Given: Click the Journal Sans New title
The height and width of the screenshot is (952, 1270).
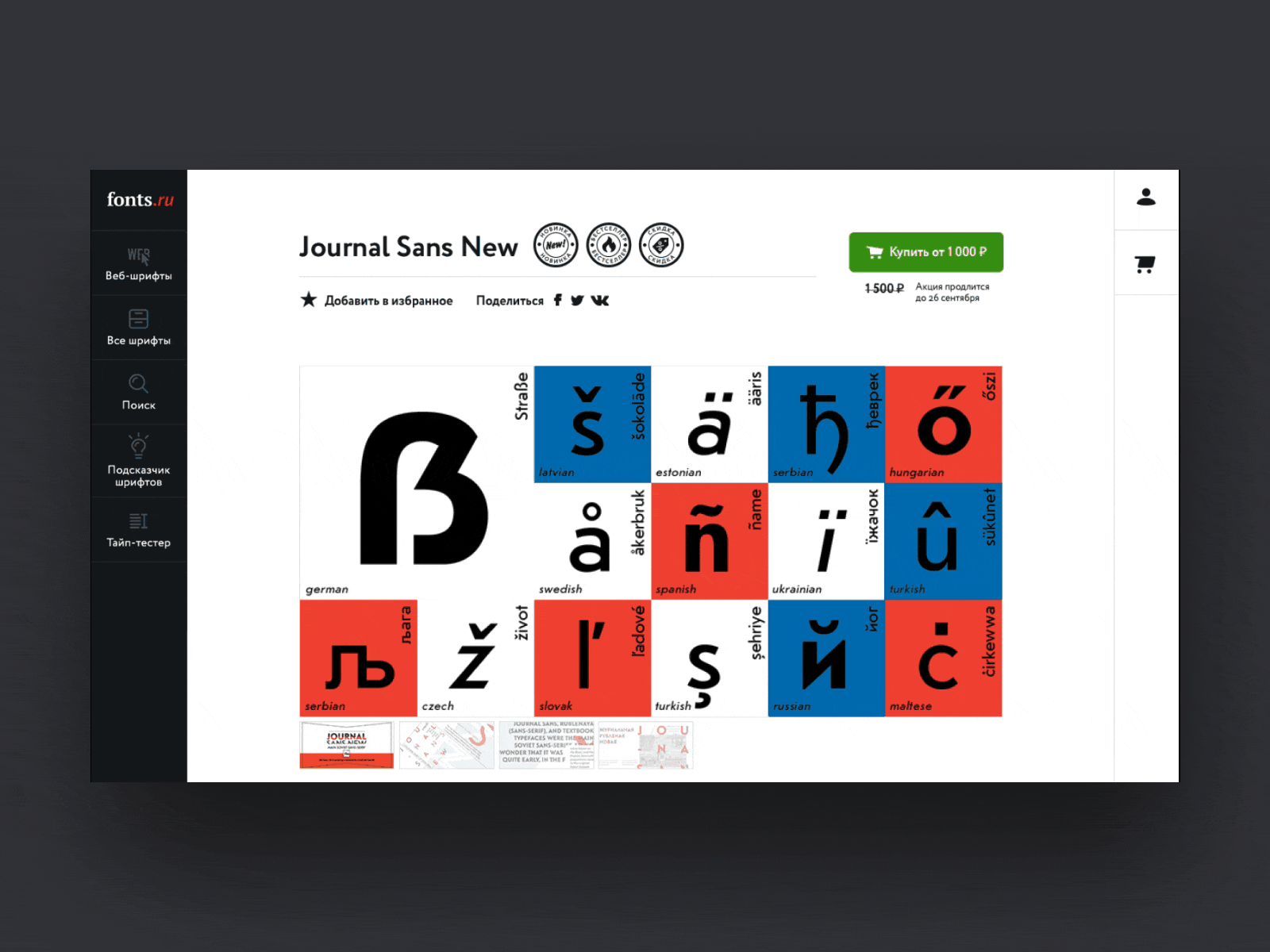Looking at the screenshot, I should coord(408,247).
